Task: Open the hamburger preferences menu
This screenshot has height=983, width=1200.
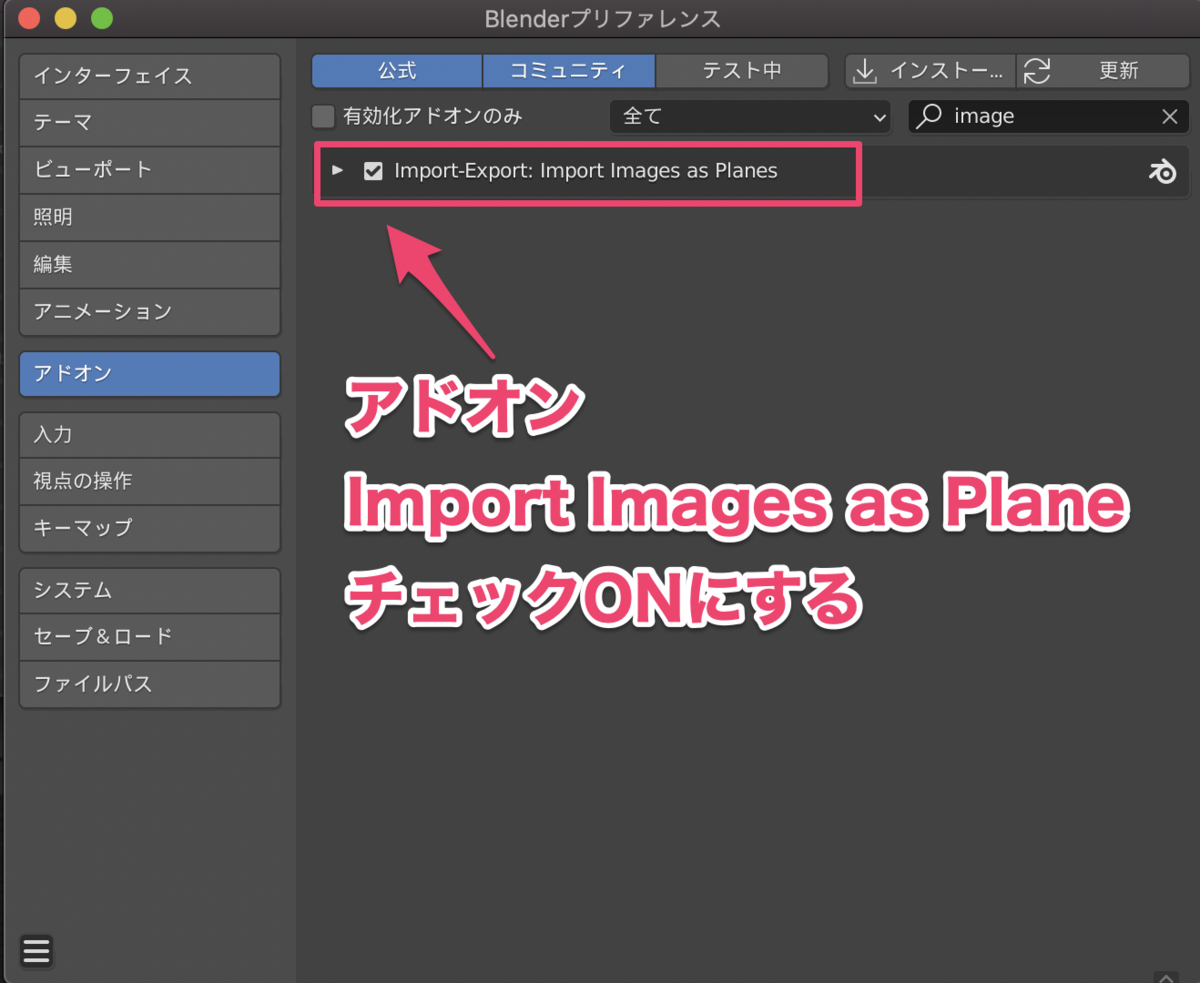Action: pos(36,951)
